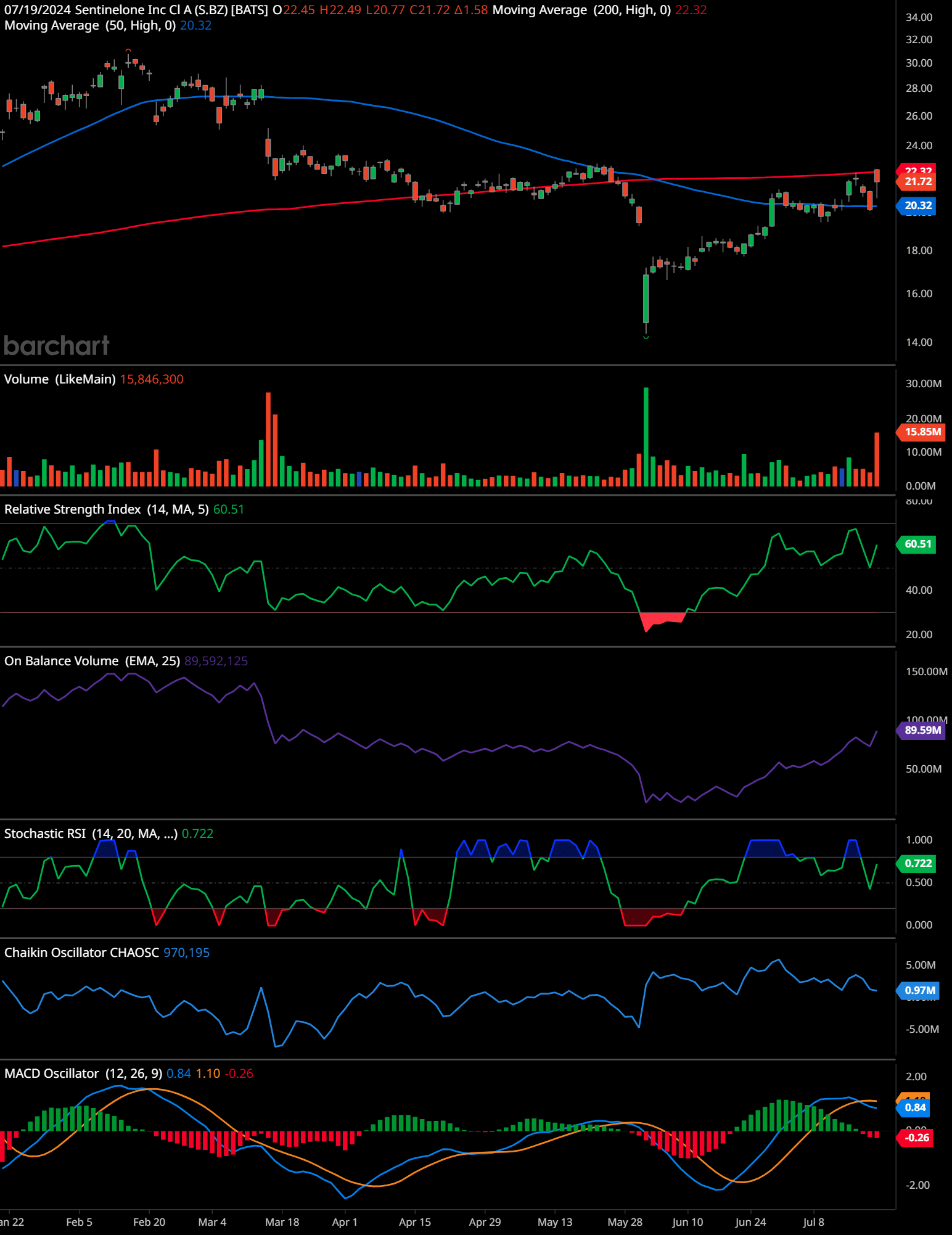The height and width of the screenshot is (1235, 952).
Task: Click the 40.00 RSI axis label
Action: (x=919, y=590)
